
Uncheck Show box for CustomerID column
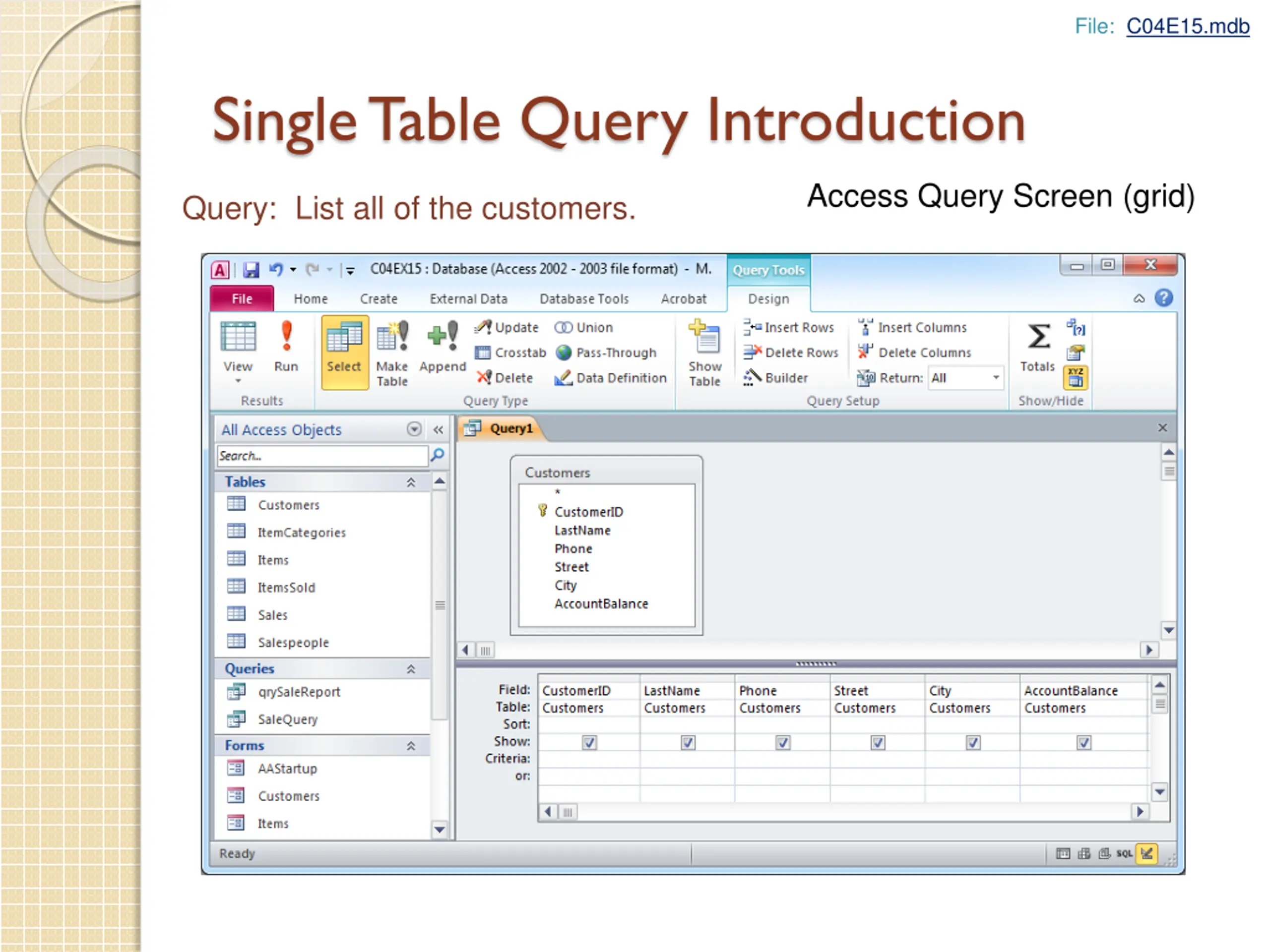(590, 743)
